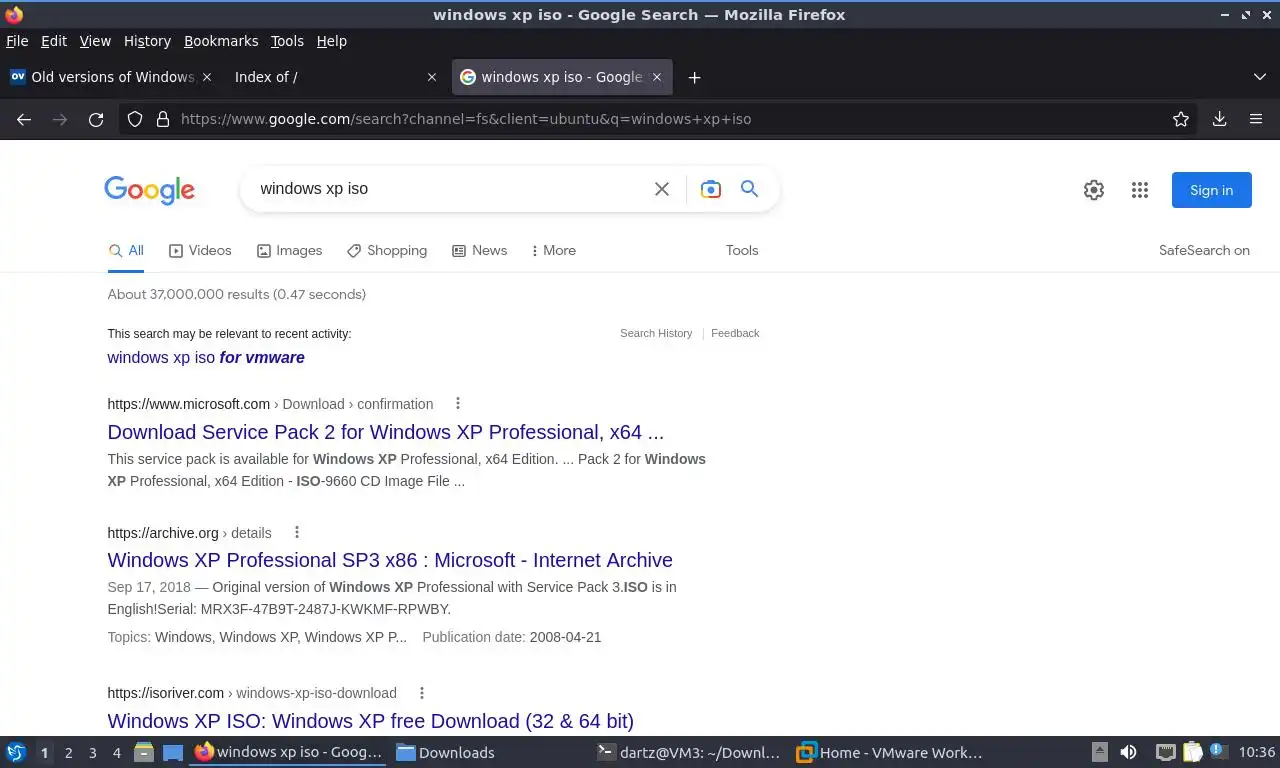Open the clipboard manager tray icon
Screen dimensions: 1280x768
[1193, 752]
